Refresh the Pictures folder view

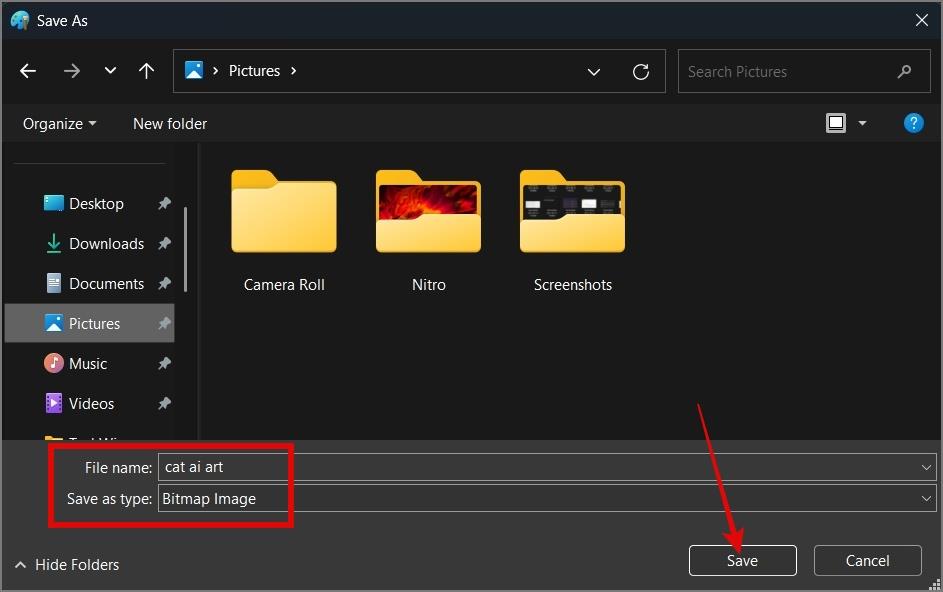click(641, 72)
